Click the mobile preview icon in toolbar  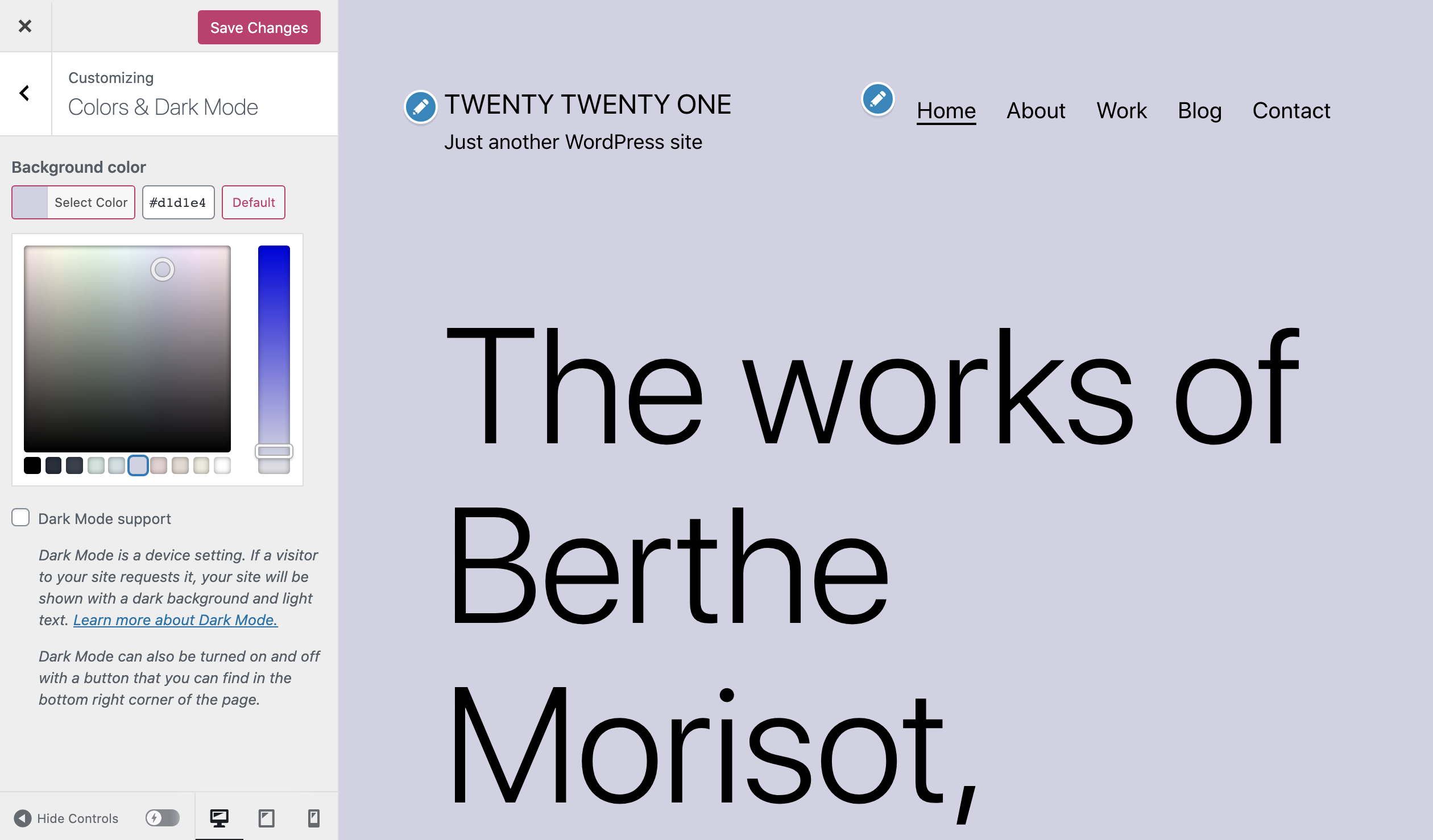[x=314, y=818]
